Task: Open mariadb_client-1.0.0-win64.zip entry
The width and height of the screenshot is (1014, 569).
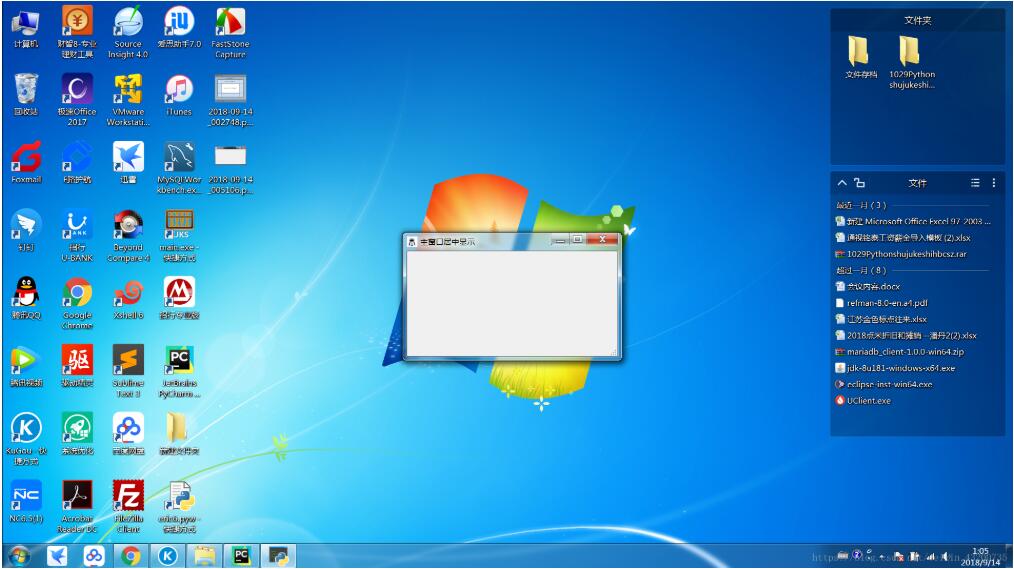Action: [x=900, y=352]
